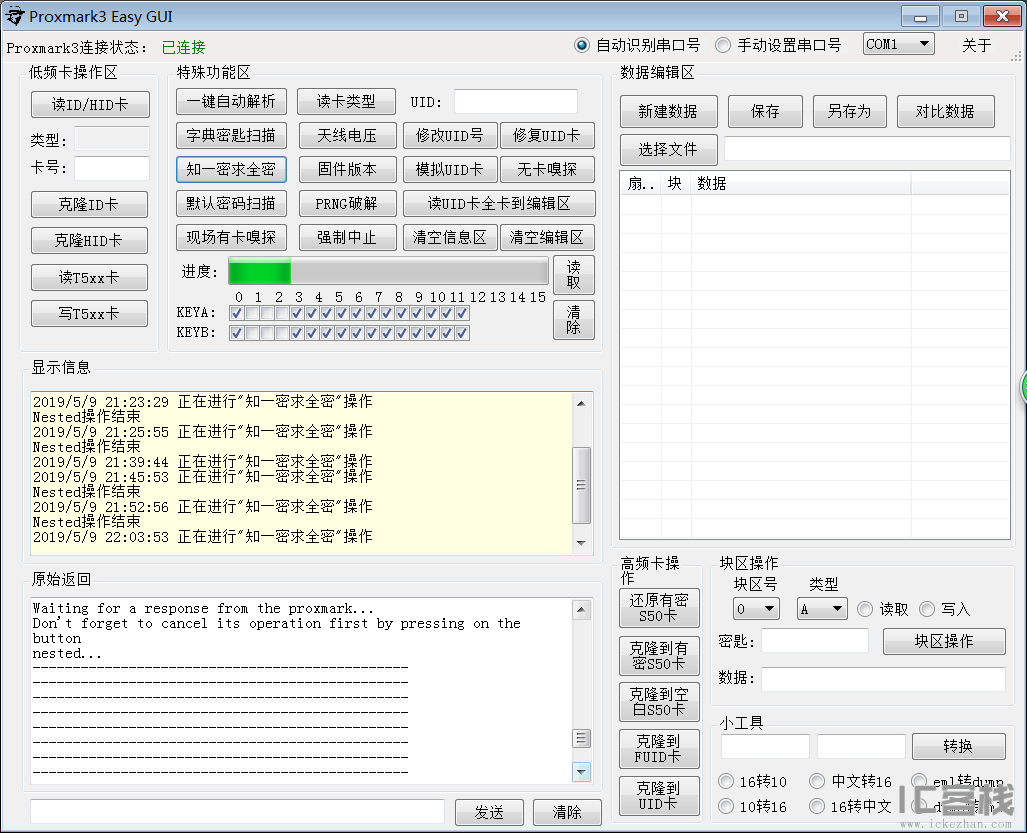Click 无卡嗅探 button
Screen dimensions: 1027x833
pos(547,170)
